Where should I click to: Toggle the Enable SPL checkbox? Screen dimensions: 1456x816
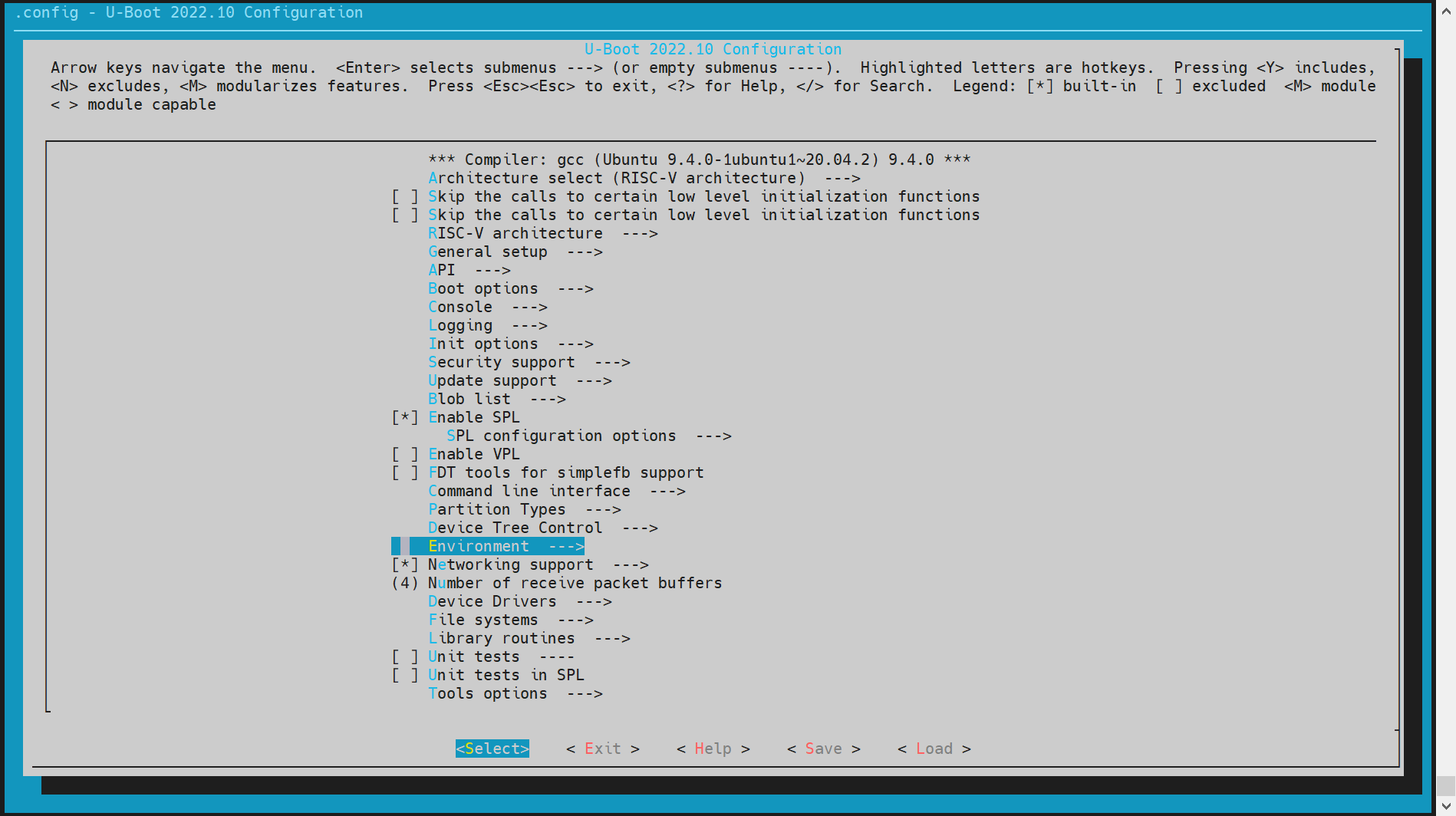coord(405,417)
